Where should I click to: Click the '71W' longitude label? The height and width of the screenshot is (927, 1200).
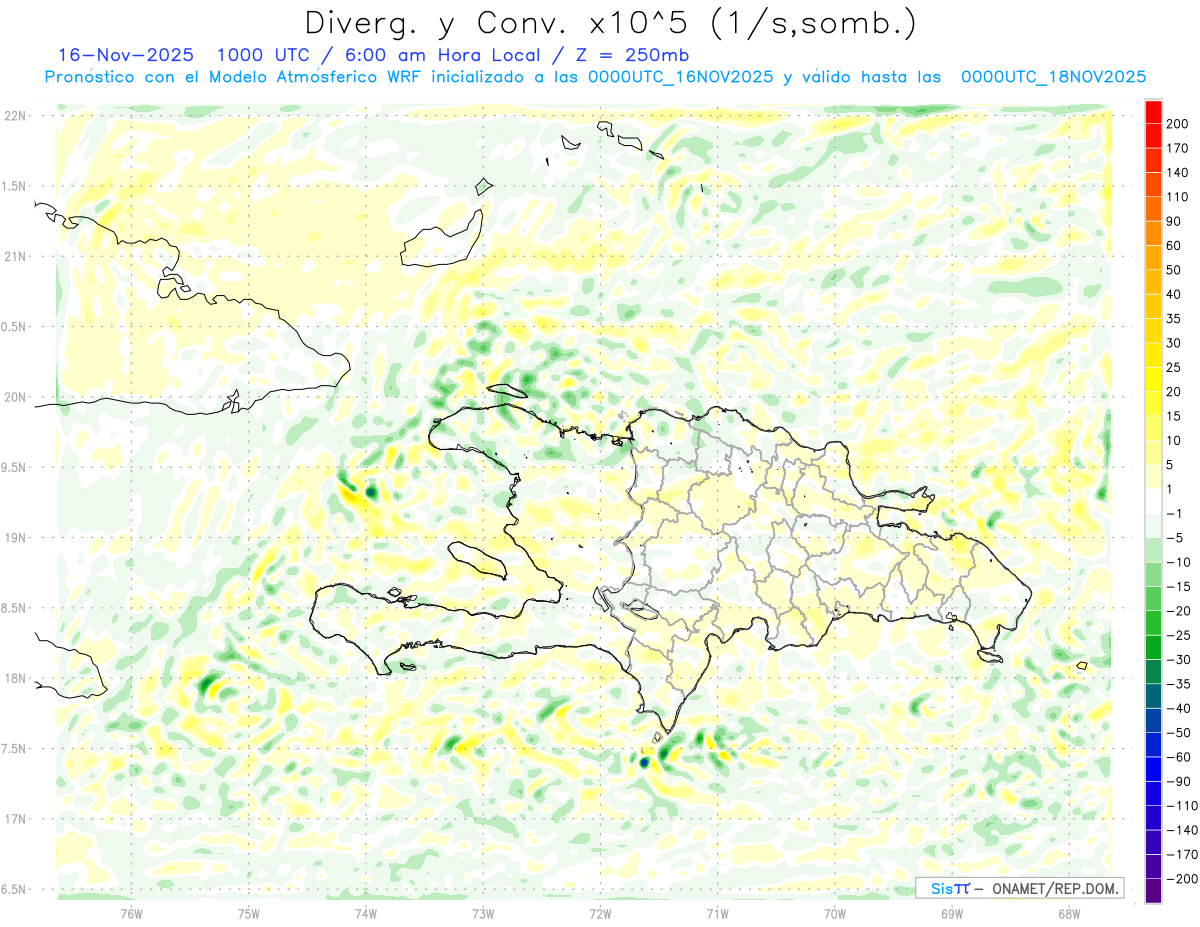716,914
